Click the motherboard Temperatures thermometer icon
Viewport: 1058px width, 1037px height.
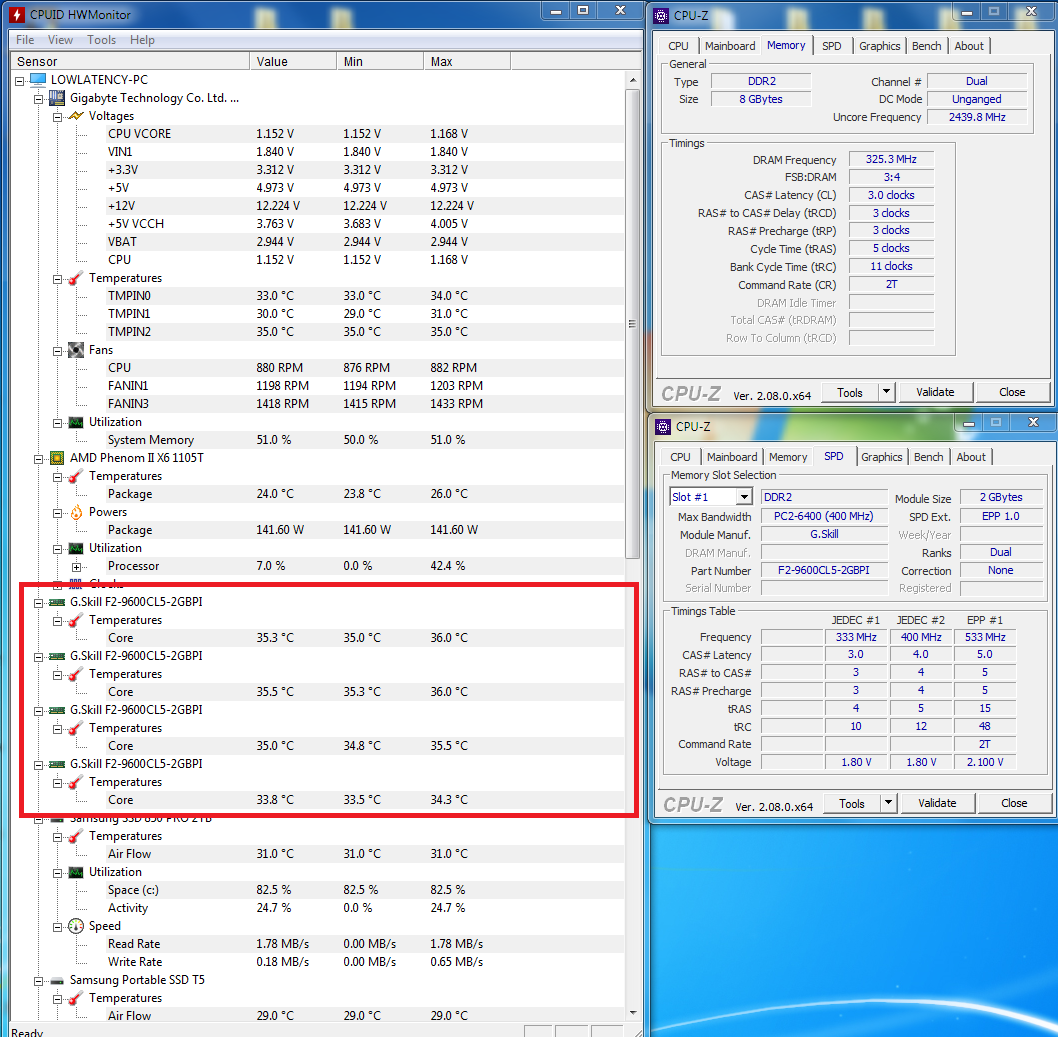click(76, 278)
